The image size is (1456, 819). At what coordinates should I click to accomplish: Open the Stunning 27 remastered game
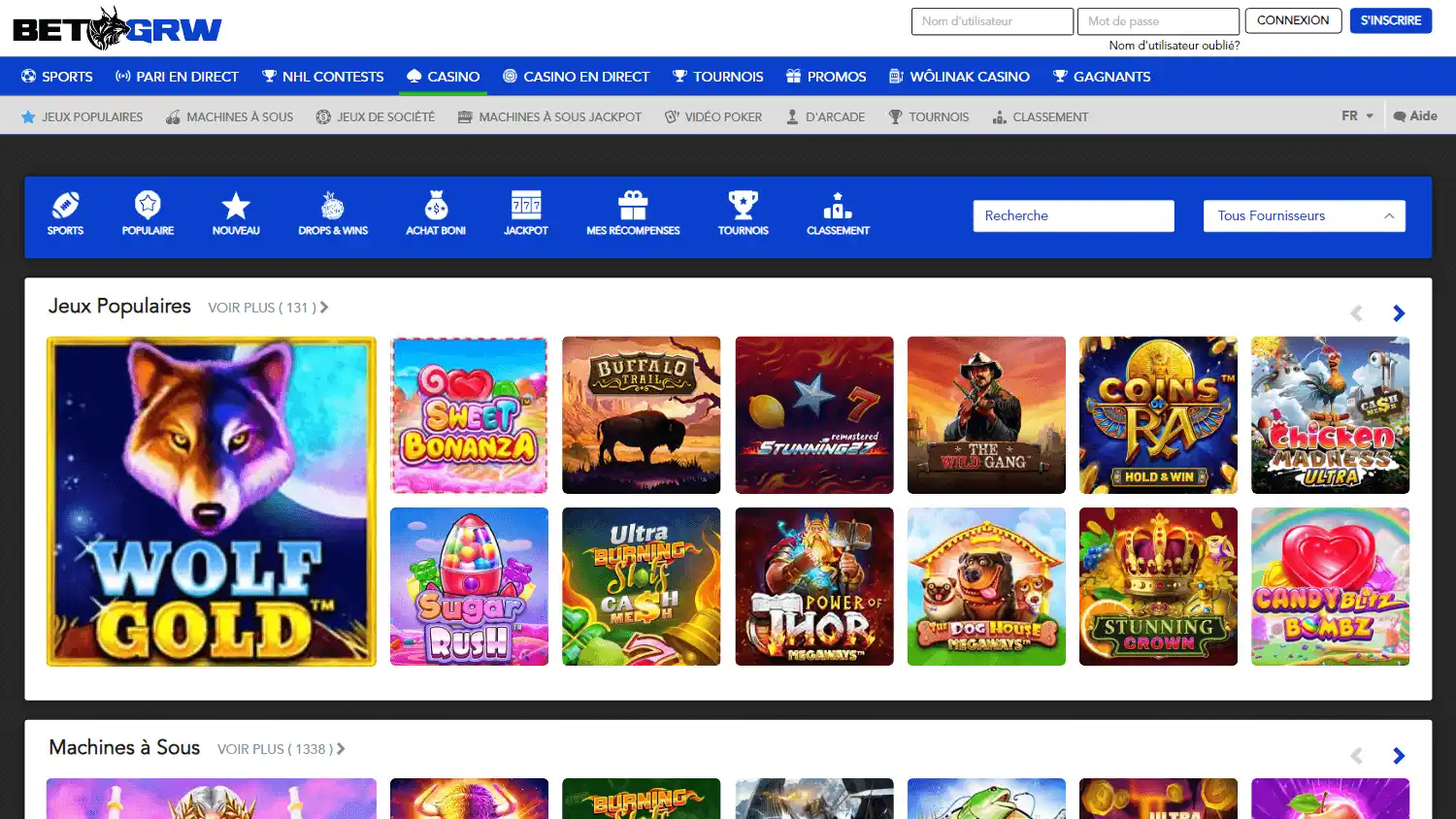[x=814, y=415]
